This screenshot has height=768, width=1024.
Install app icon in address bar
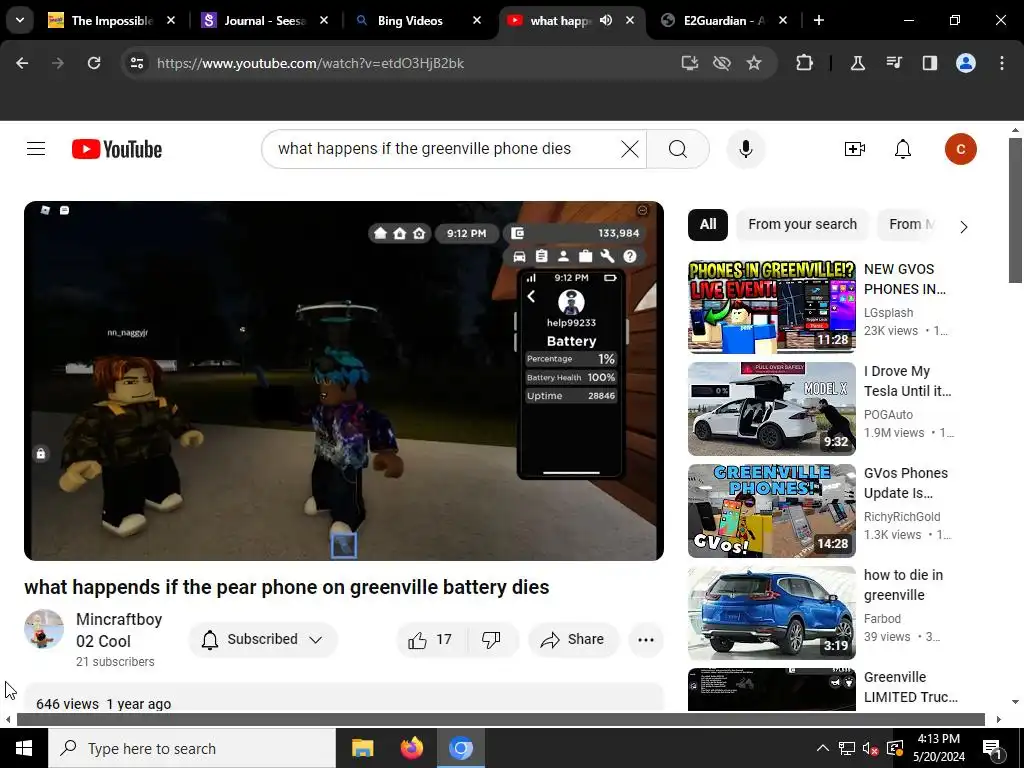(690, 63)
